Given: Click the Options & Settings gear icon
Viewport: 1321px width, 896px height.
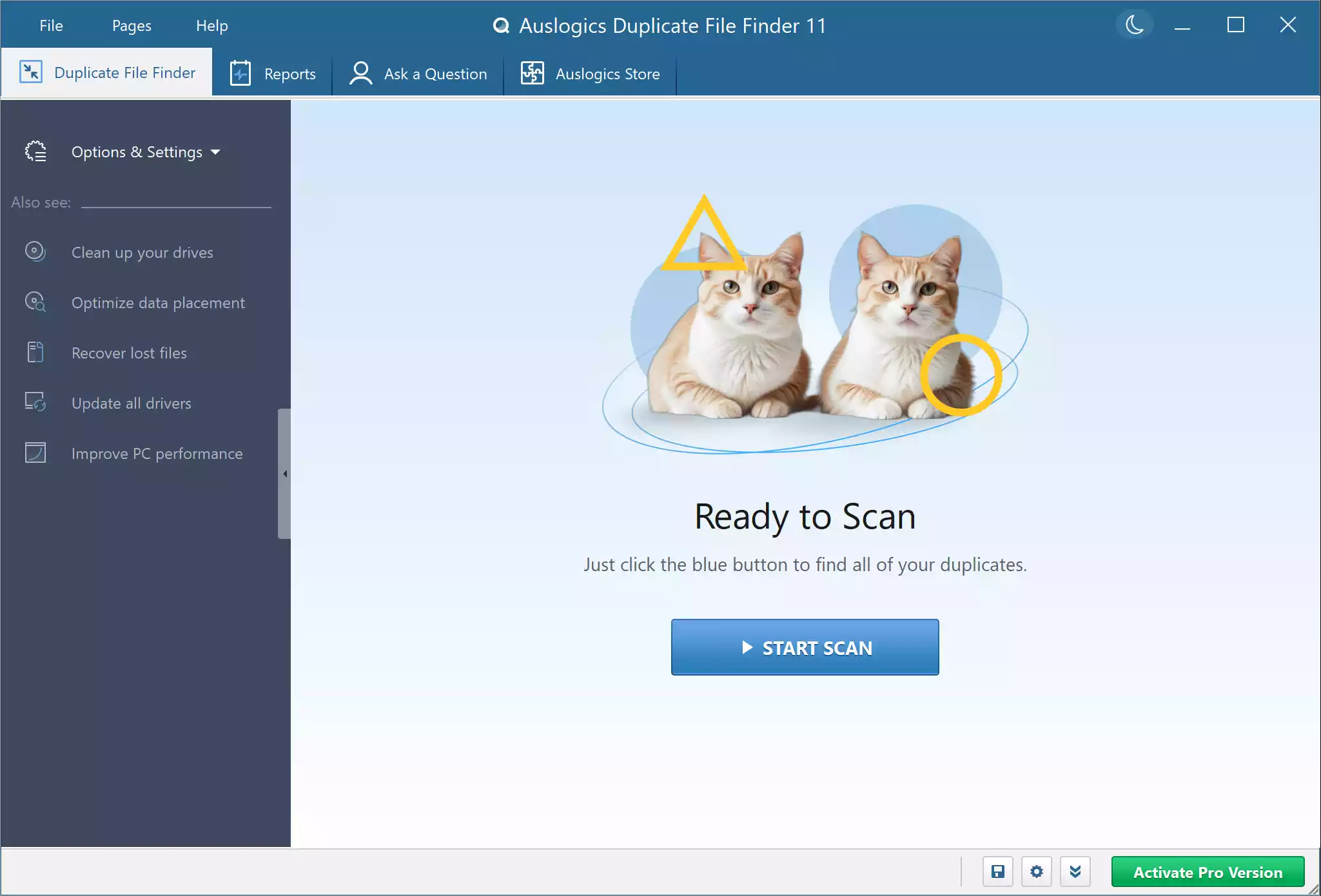Looking at the screenshot, I should [x=35, y=151].
